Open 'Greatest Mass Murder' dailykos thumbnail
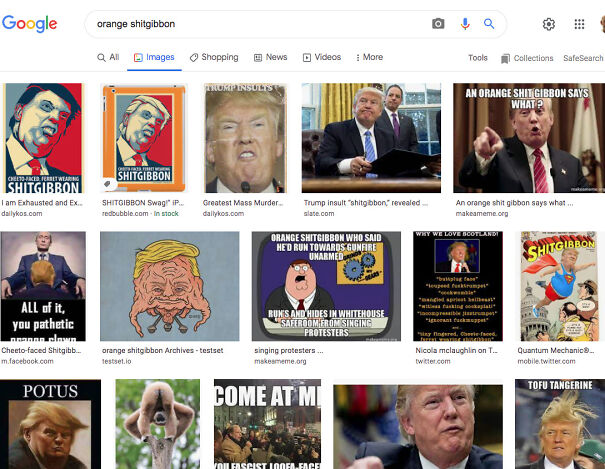Viewport: 605px width, 469px height. coord(245,138)
